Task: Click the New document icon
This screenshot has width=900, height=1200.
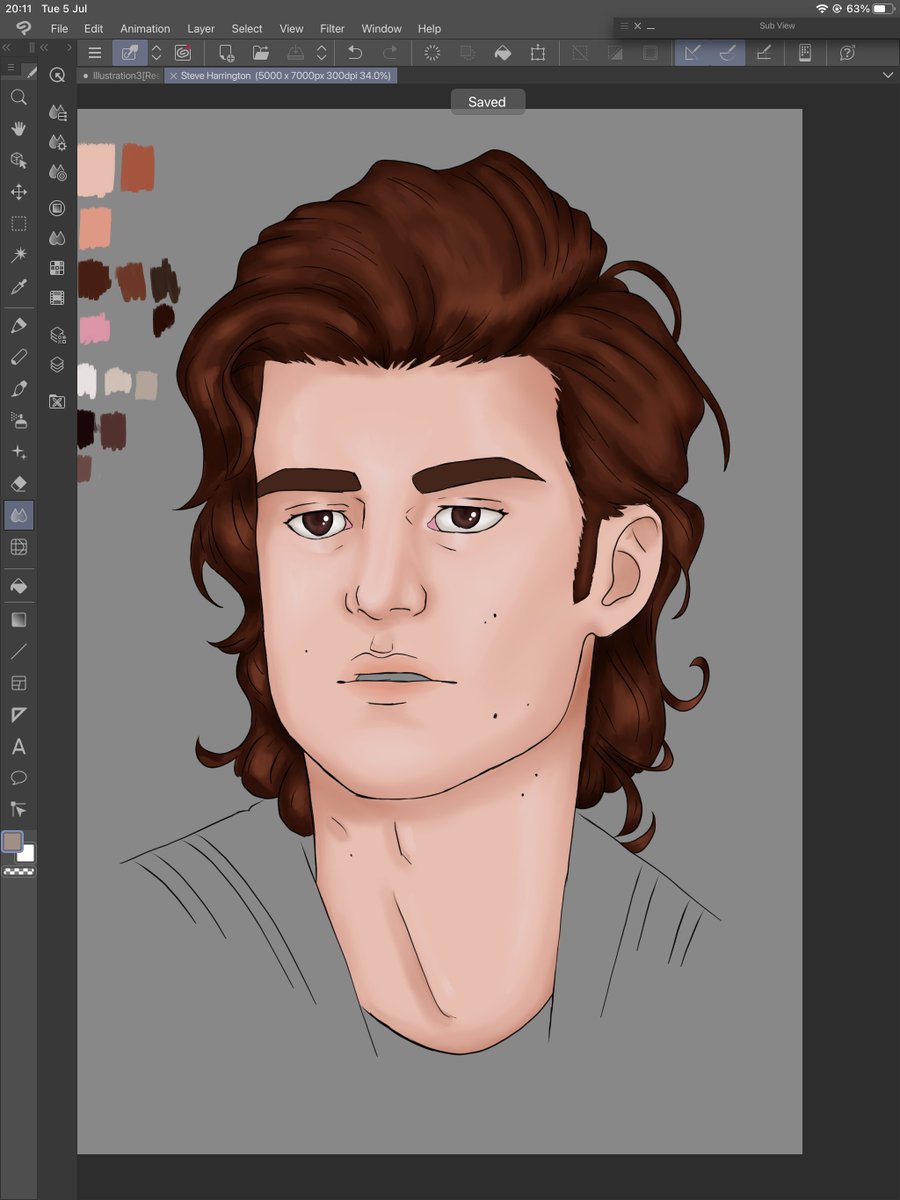Action: pos(227,53)
